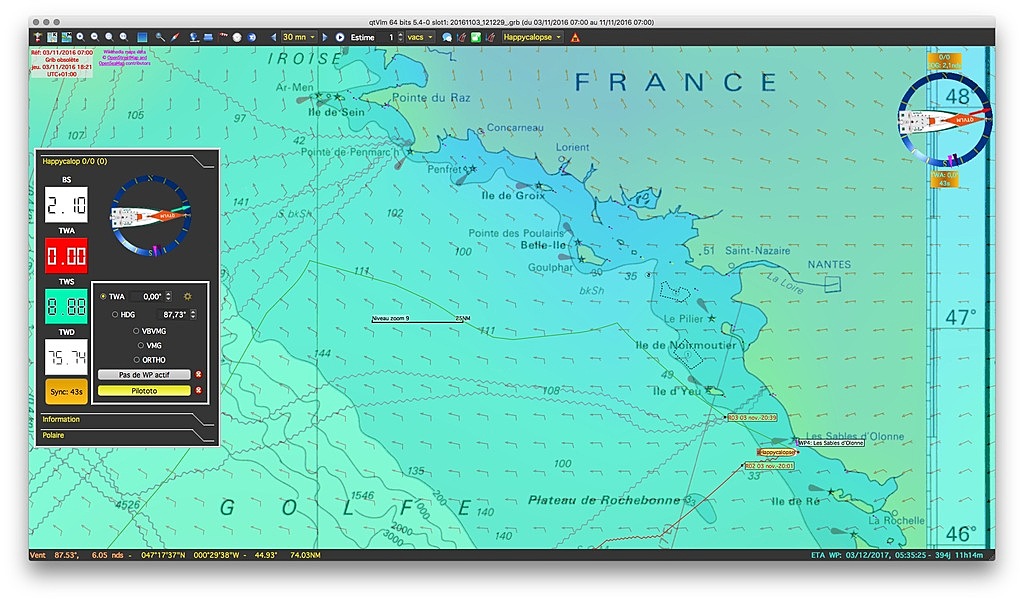The height and width of the screenshot is (602, 1024).
Task: Open the Pilototo button
Action: [144, 390]
